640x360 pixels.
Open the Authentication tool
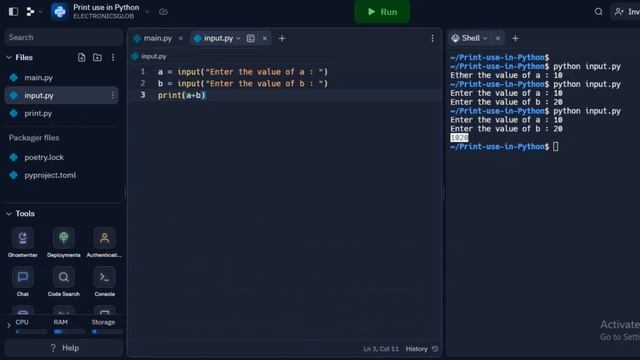[x=104, y=243]
